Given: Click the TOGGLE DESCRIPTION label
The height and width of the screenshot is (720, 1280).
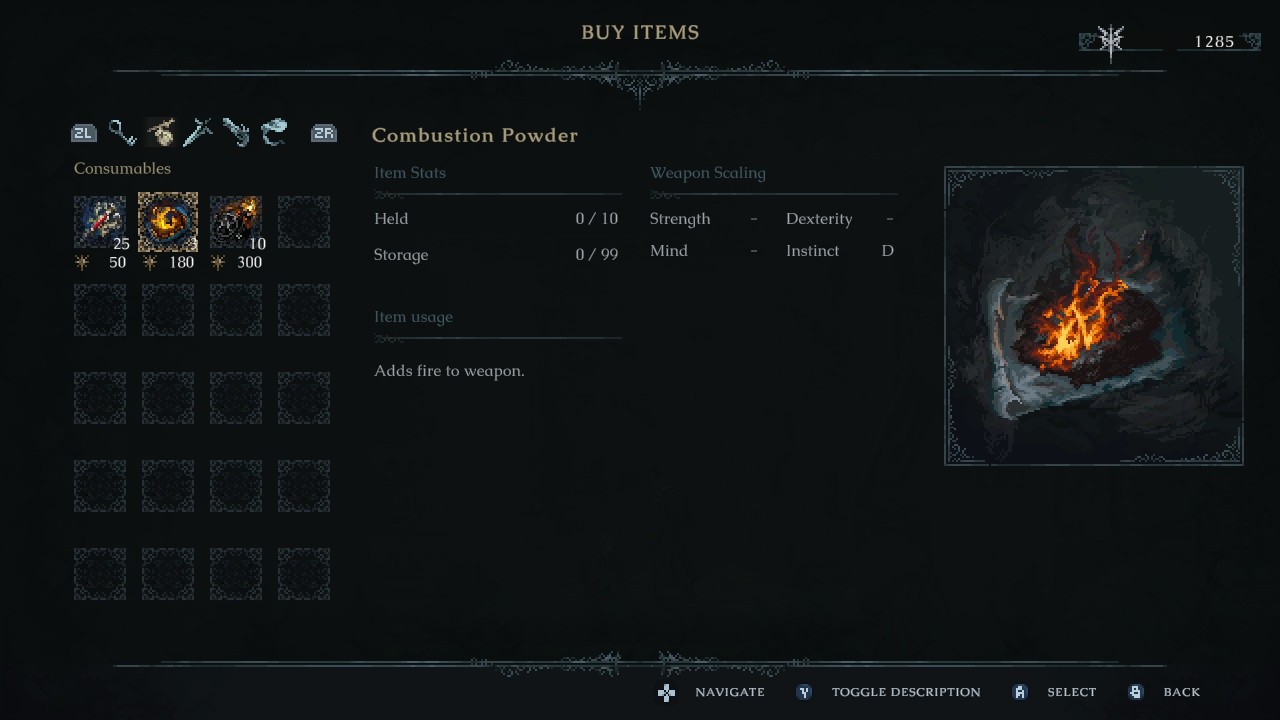Looking at the screenshot, I should point(906,692).
